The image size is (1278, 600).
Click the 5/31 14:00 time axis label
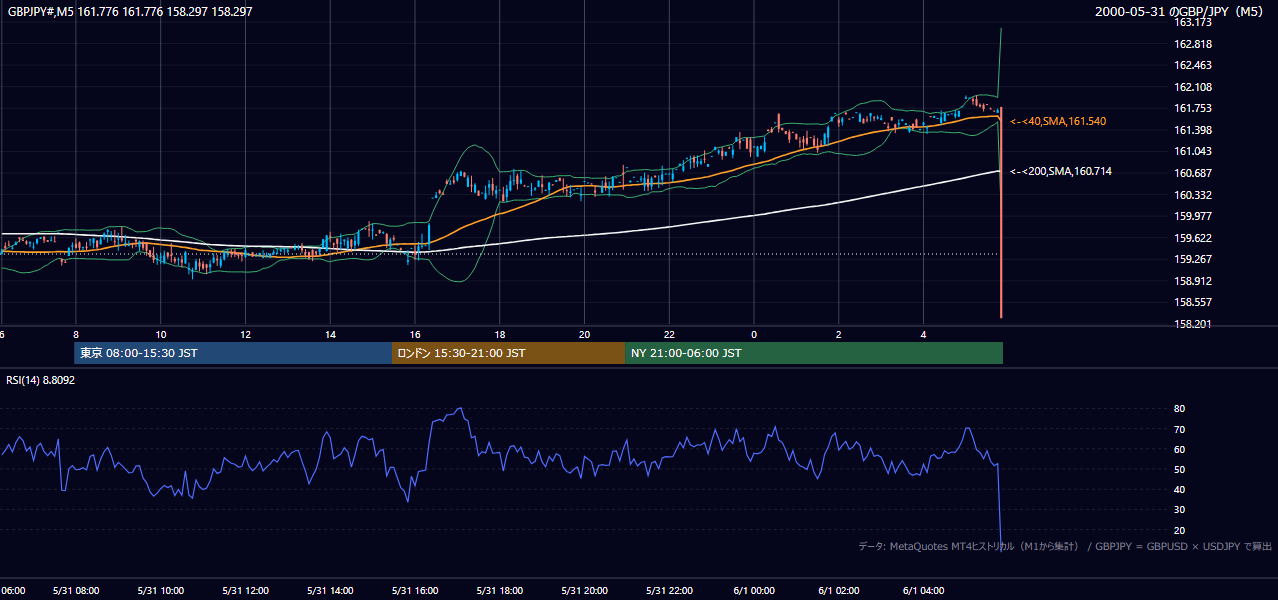(331, 591)
